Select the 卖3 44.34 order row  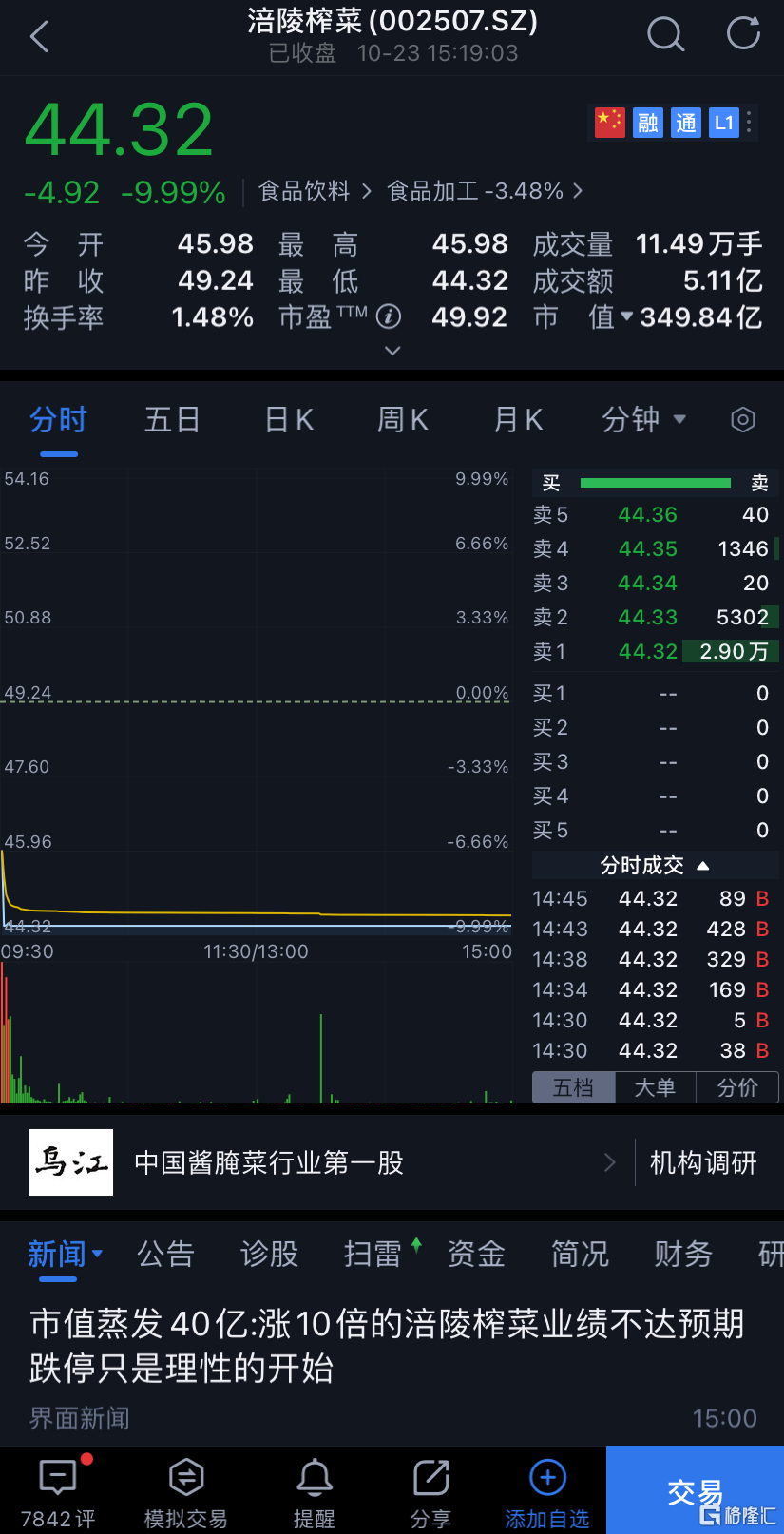point(656,583)
